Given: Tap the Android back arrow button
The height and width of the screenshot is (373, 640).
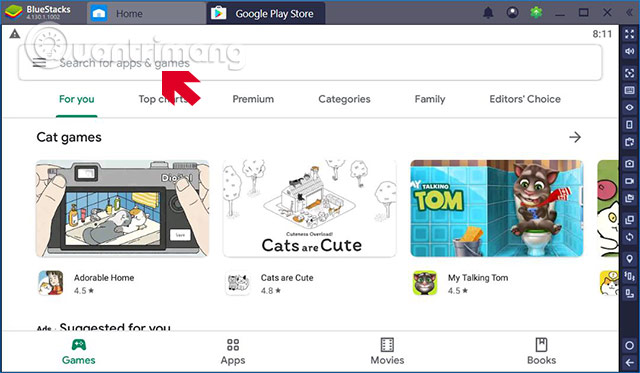Looking at the screenshot, I should coord(629,362).
